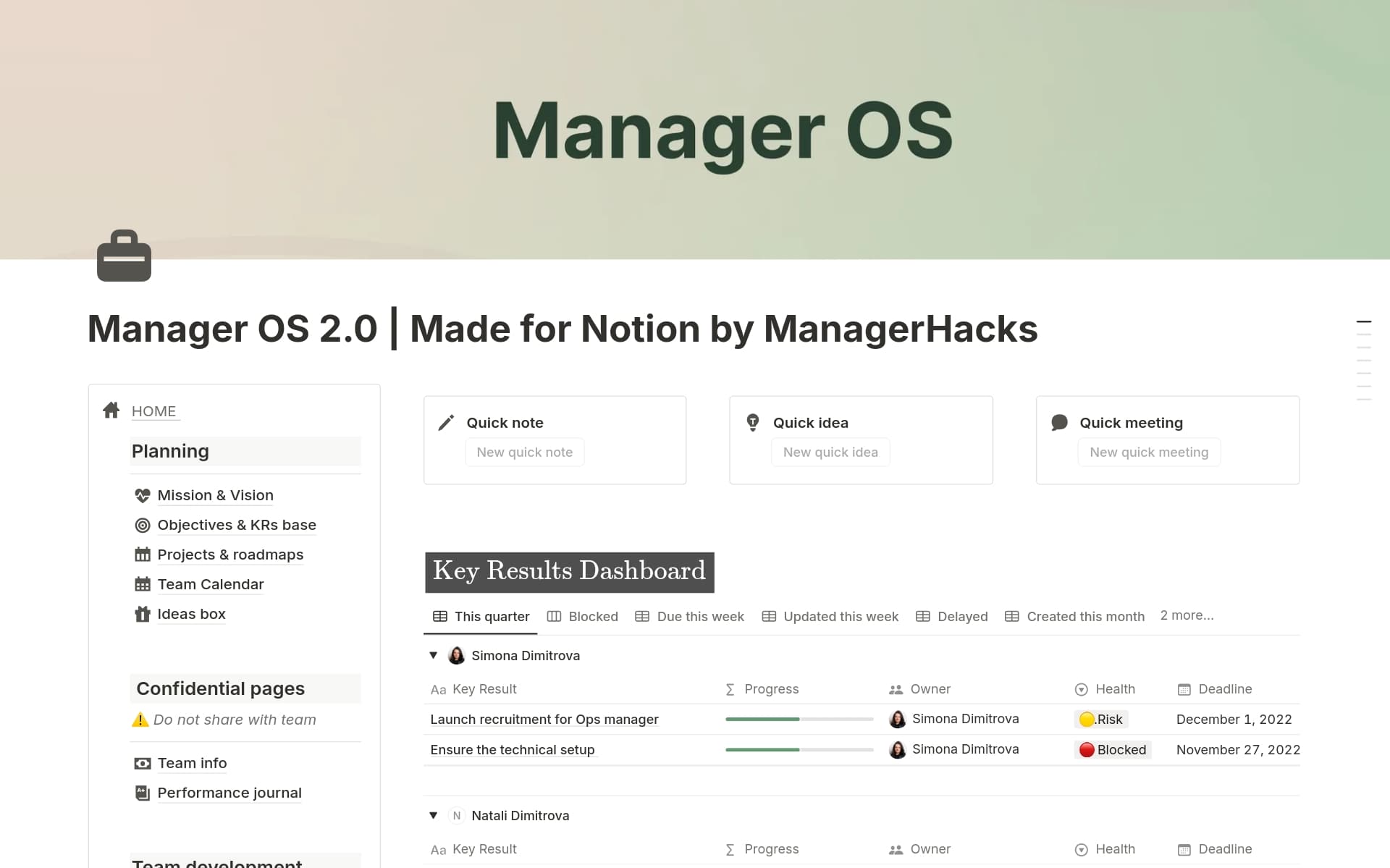1390x868 pixels.
Task: Click the New quick note button
Action: (525, 452)
